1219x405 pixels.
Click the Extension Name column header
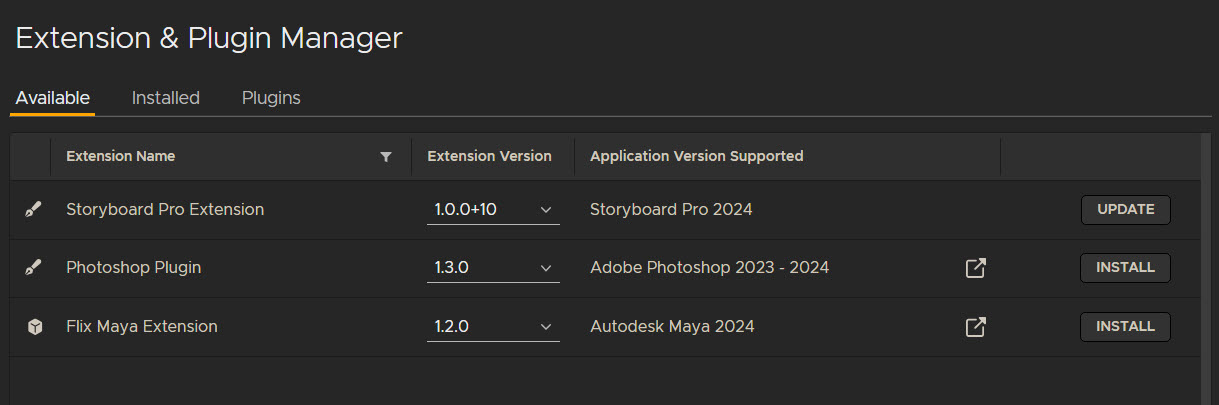click(x=121, y=157)
